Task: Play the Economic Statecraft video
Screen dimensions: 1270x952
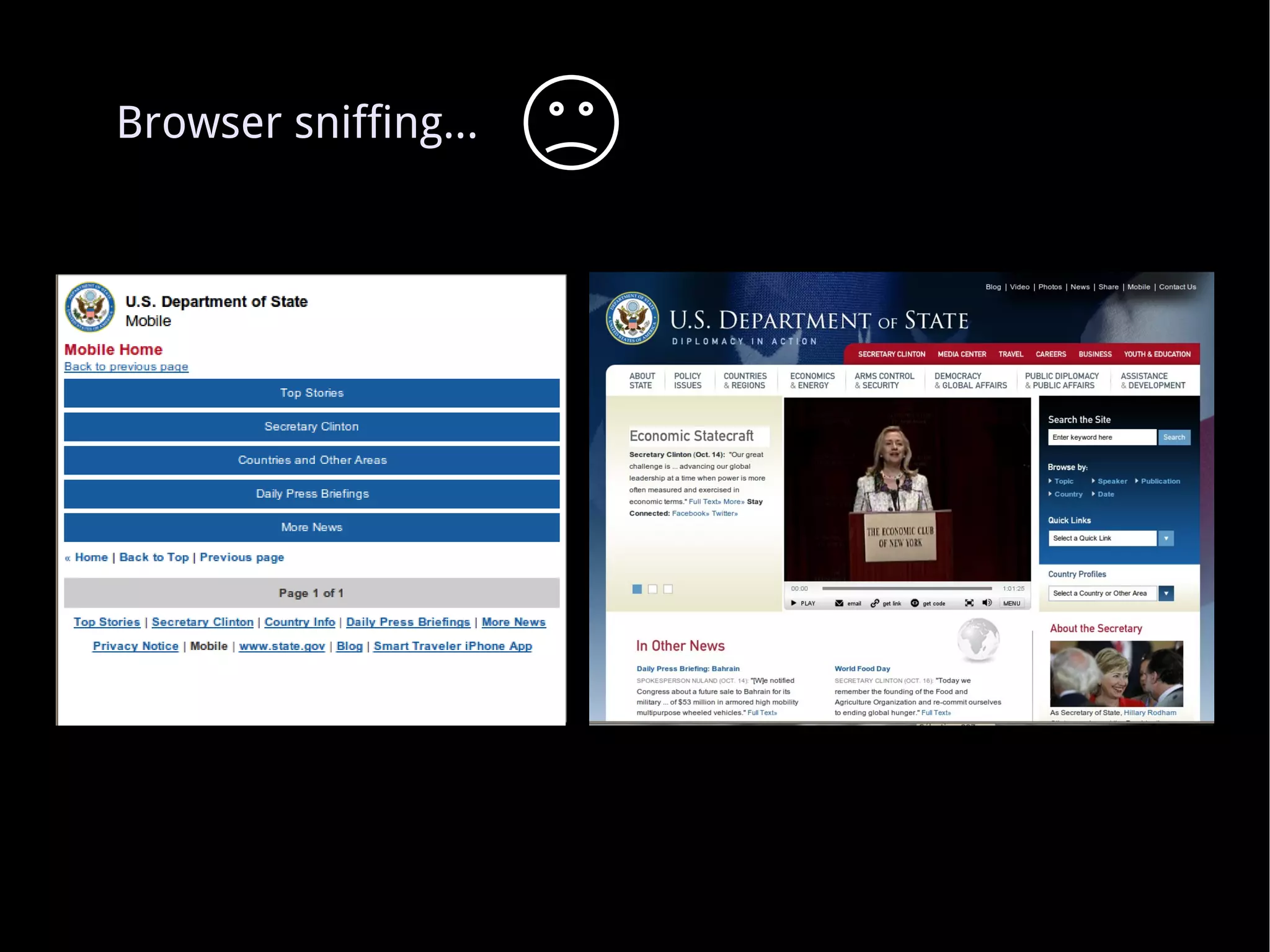Action: tap(803, 603)
